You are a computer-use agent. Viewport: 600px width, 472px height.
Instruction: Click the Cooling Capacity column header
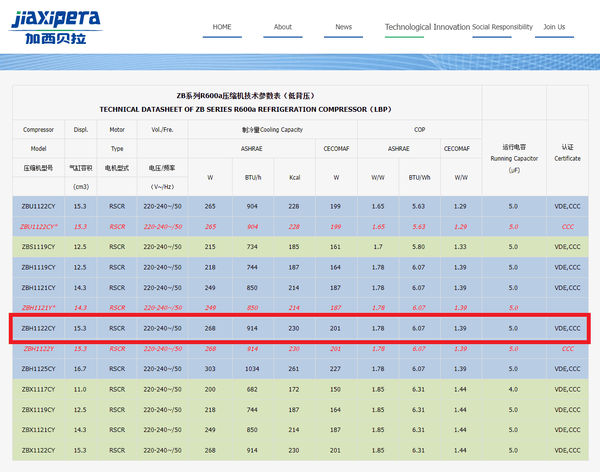point(271,129)
